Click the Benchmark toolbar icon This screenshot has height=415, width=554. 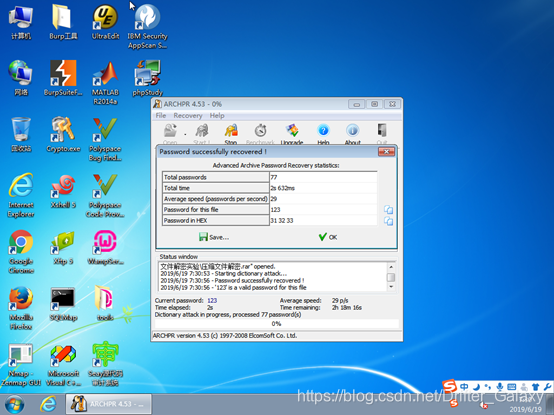(260, 134)
